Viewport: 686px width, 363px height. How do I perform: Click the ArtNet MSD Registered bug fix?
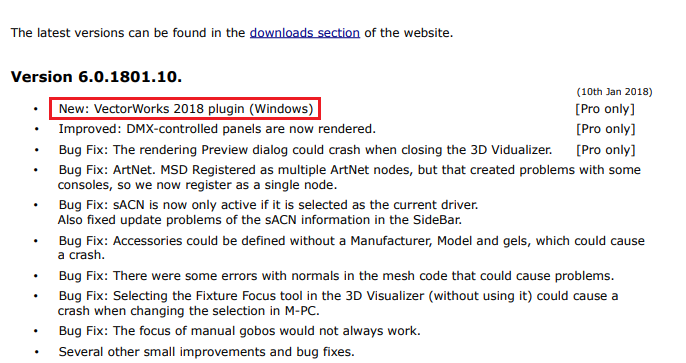pos(349,177)
